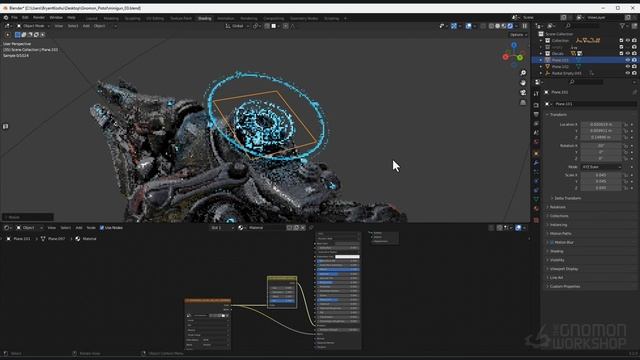Click blue Z axis on navigation gizmo
The height and width of the screenshot is (360, 640).
pos(514,45)
